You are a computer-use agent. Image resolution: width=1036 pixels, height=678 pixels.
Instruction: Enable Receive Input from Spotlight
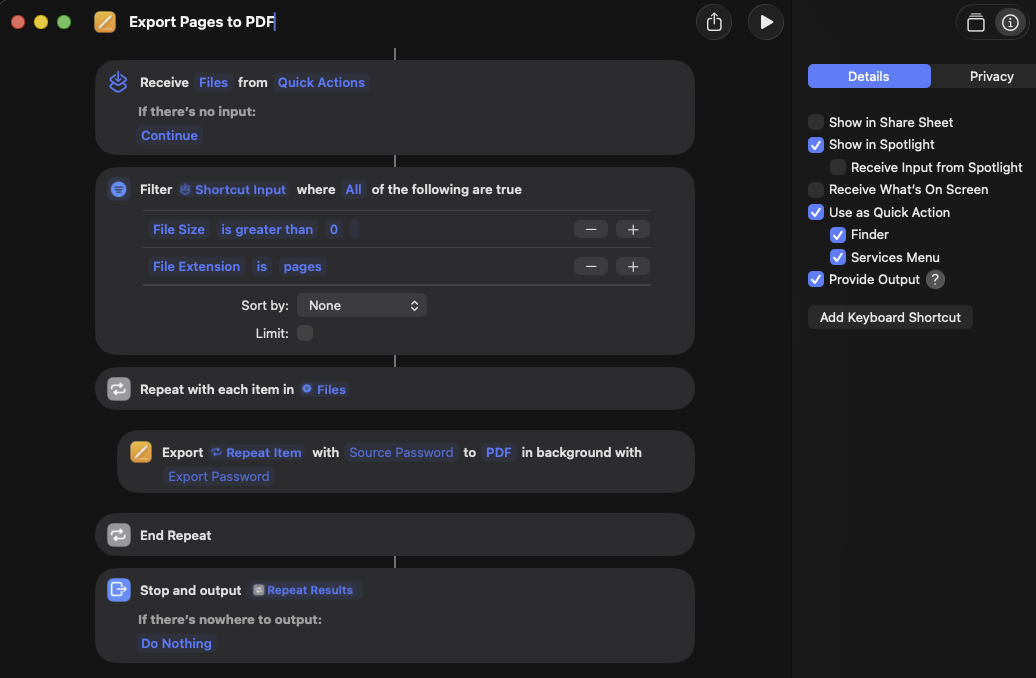(x=838, y=167)
